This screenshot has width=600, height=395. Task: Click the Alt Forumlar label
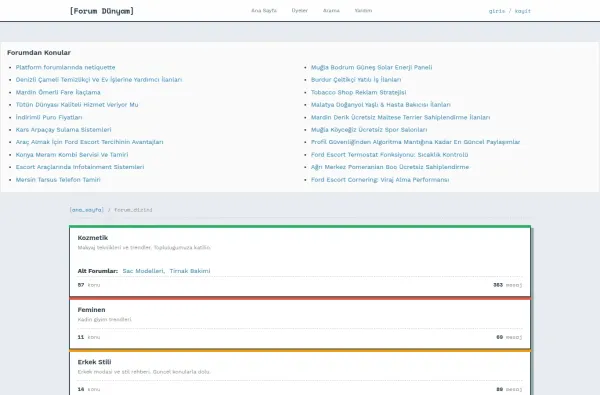[98, 271]
